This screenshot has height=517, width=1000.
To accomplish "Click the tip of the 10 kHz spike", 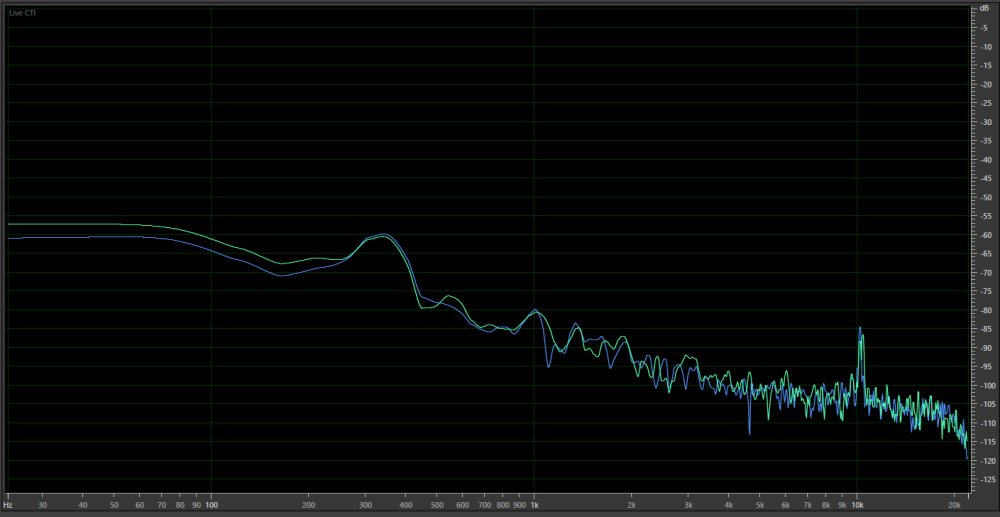I will click(x=858, y=327).
